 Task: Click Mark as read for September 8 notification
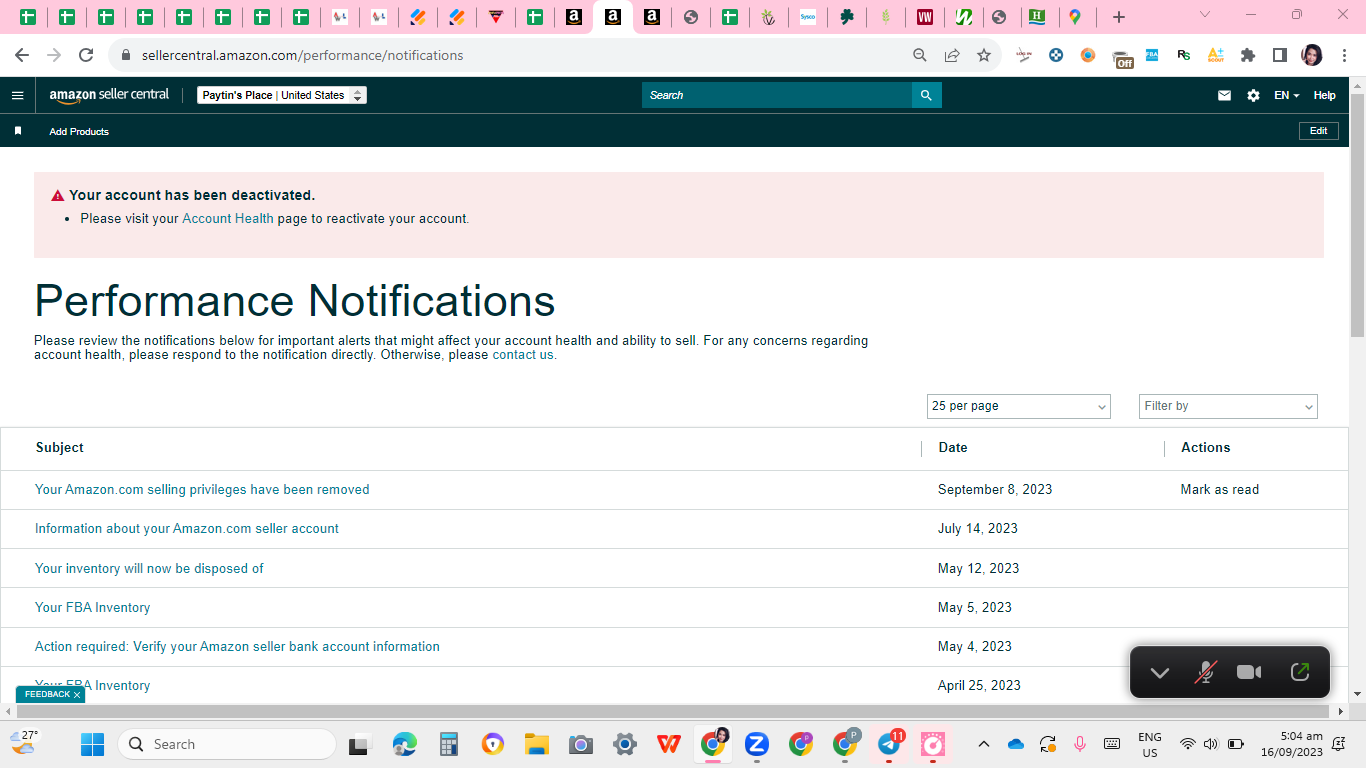[x=1220, y=489]
